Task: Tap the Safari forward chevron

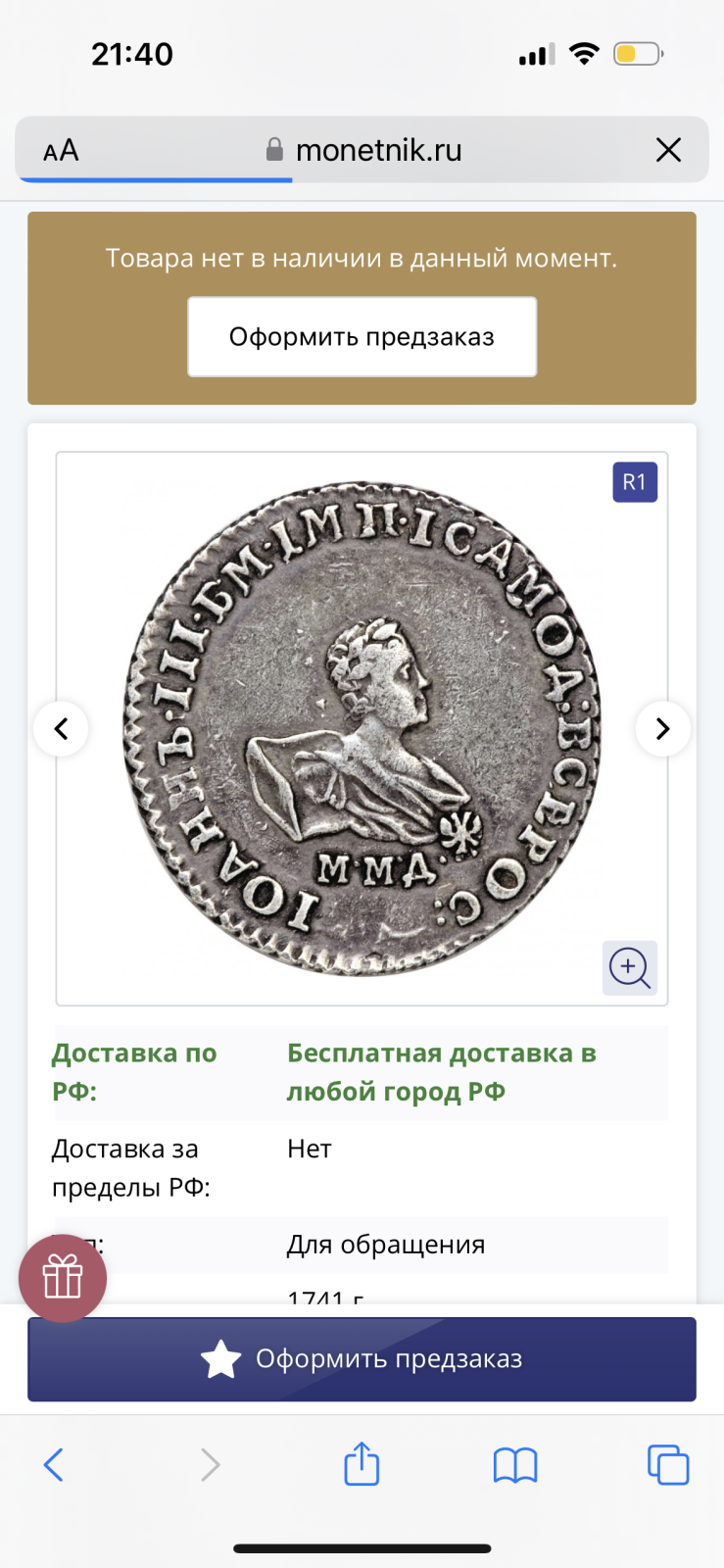Action: (210, 1465)
